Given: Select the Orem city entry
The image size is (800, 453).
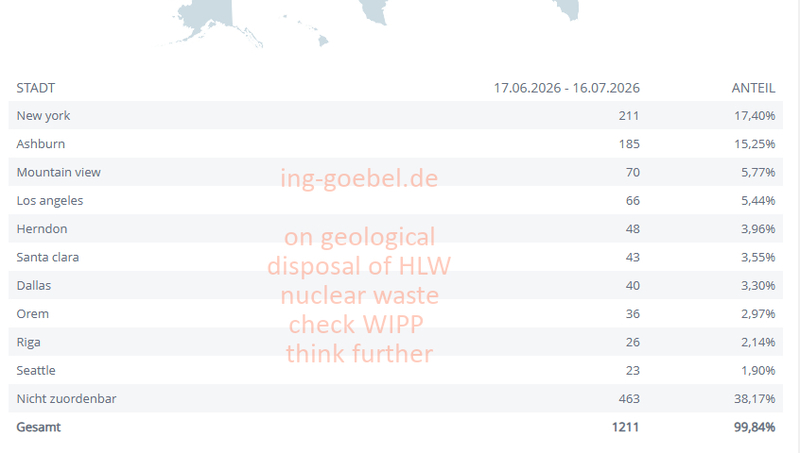Looking at the screenshot, I should point(395,314).
